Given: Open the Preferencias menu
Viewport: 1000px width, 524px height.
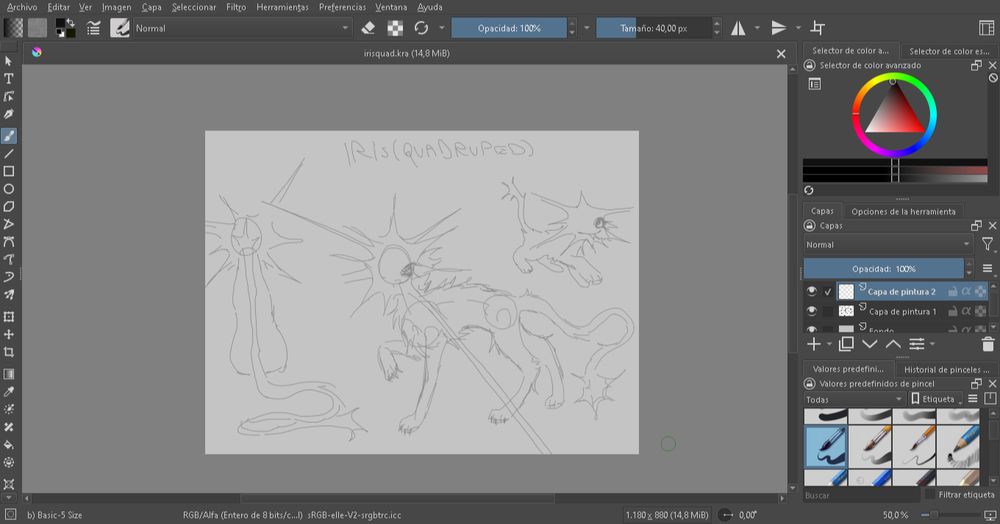Looking at the screenshot, I should coord(342,7).
